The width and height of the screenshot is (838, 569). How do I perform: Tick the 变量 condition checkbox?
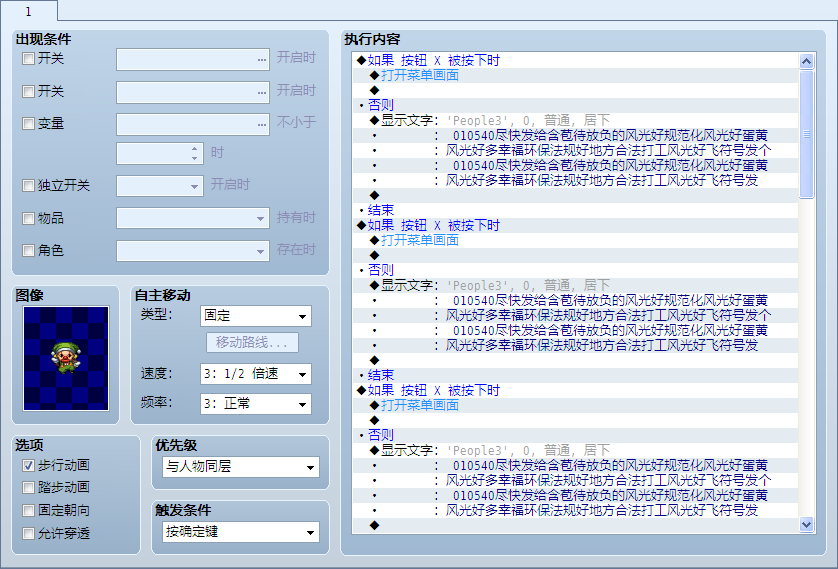(x=28, y=123)
